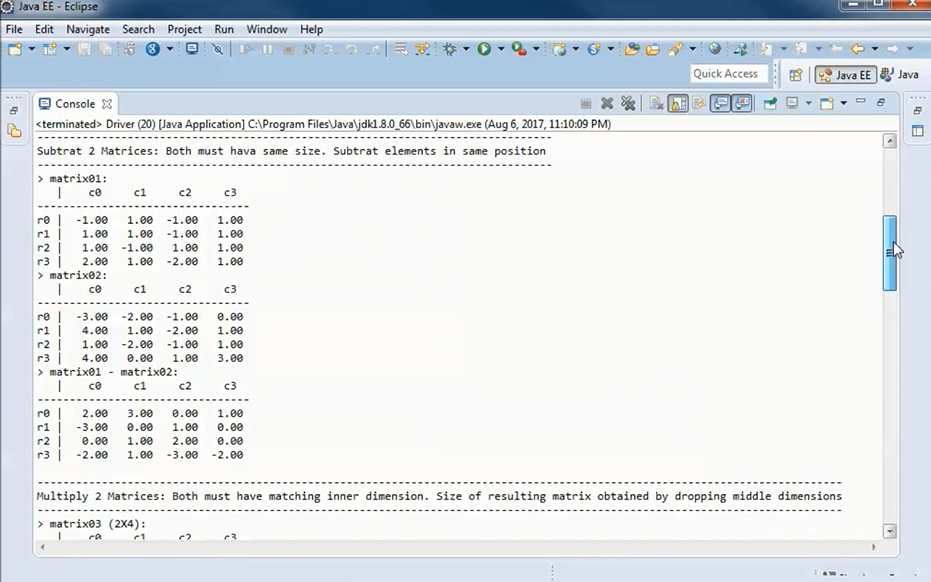Open the Edit menu
The image size is (931, 582).
44,29
